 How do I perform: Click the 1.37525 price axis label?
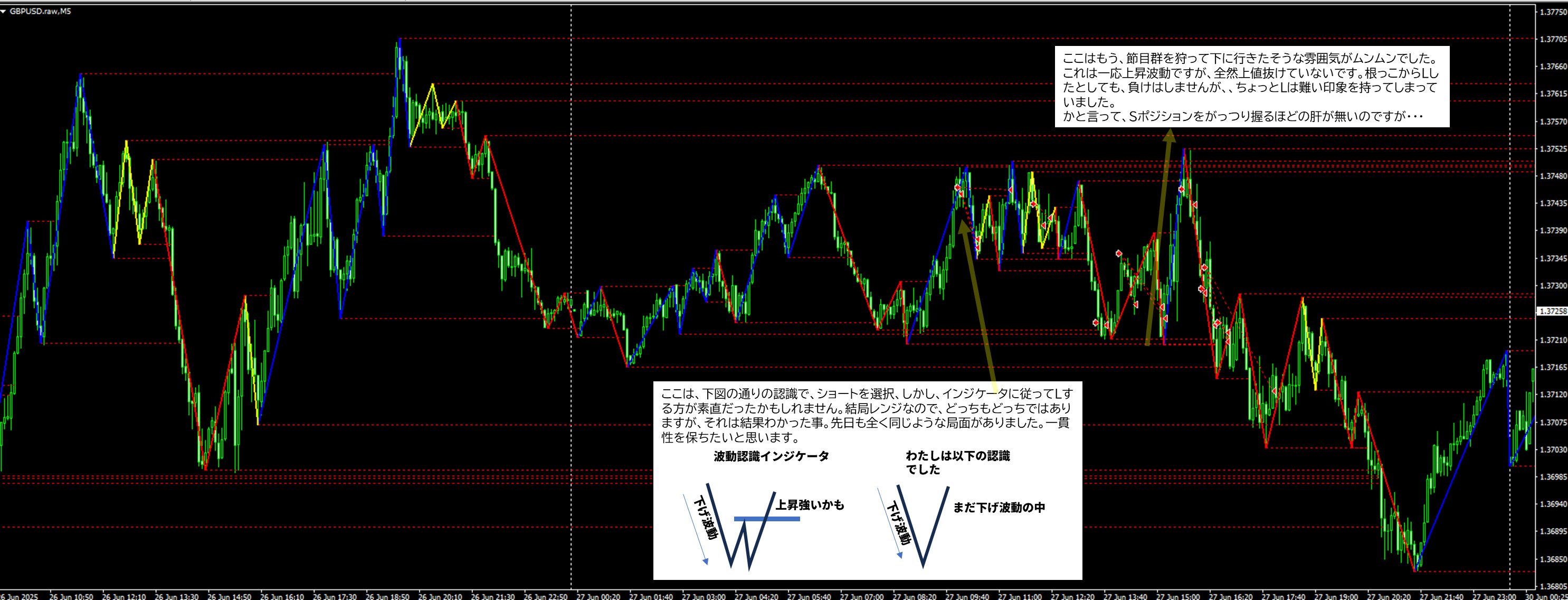click(1553, 148)
